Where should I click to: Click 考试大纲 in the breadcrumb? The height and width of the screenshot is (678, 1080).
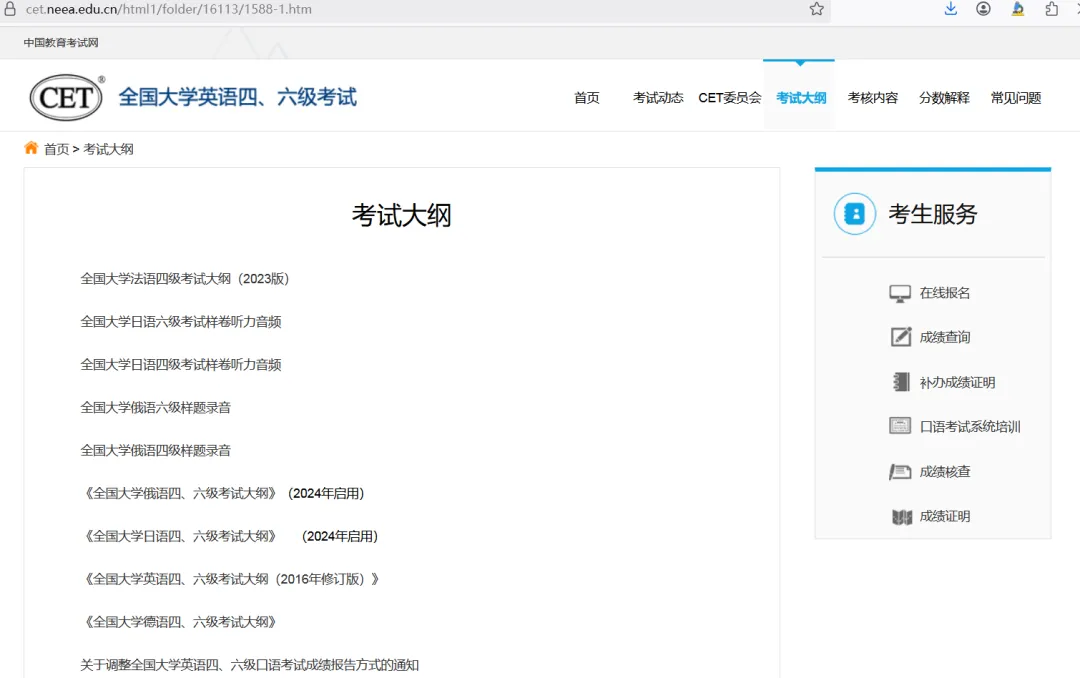coord(108,149)
